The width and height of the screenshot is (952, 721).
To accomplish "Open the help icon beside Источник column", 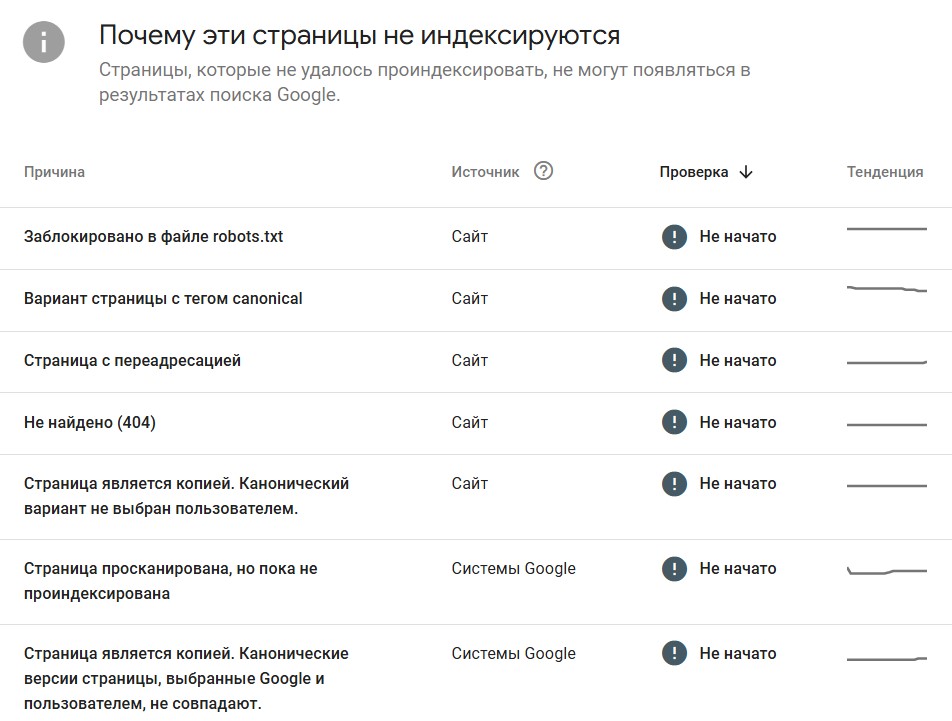I will (543, 172).
